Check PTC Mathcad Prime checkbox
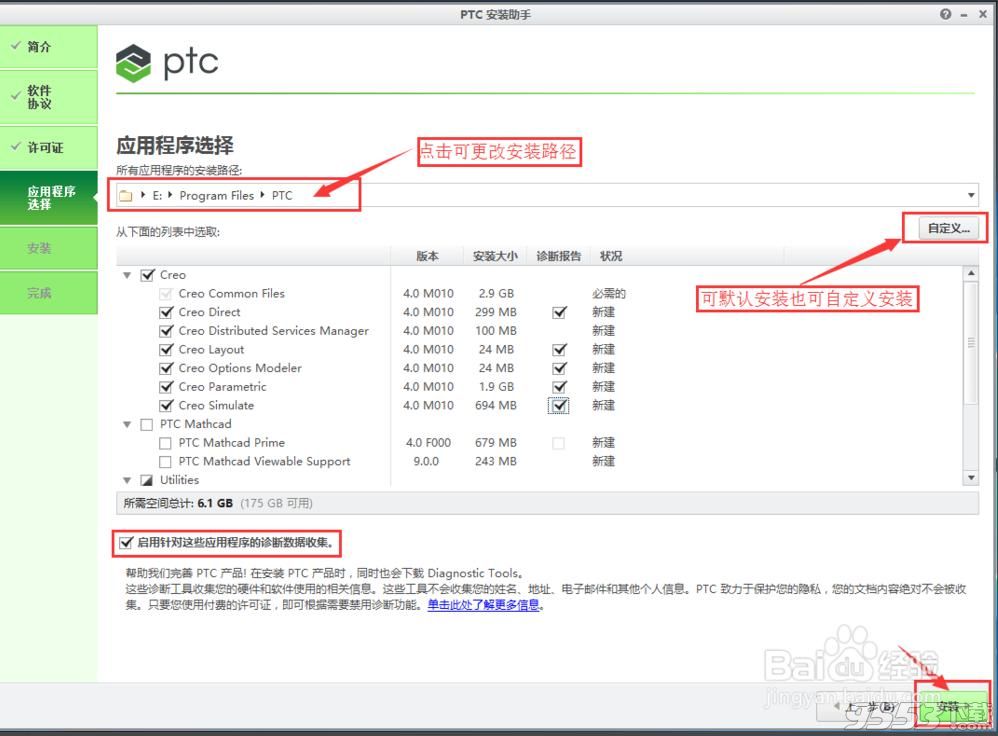The image size is (998, 736). (x=165, y=443)
